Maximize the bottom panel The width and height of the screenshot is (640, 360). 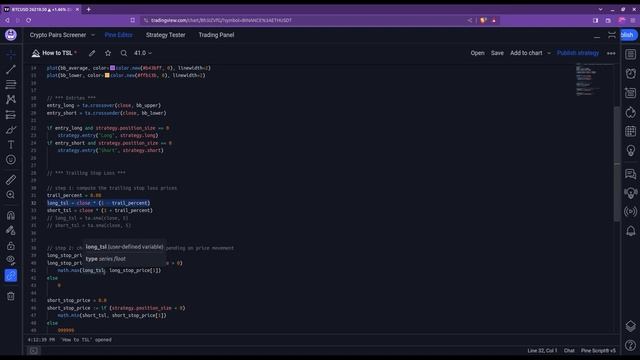611,35
